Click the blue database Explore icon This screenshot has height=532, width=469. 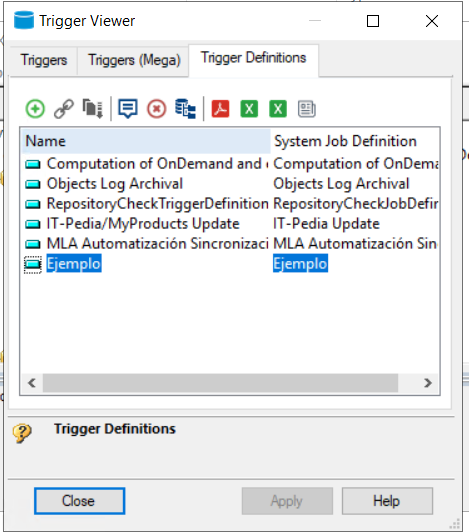185,109
